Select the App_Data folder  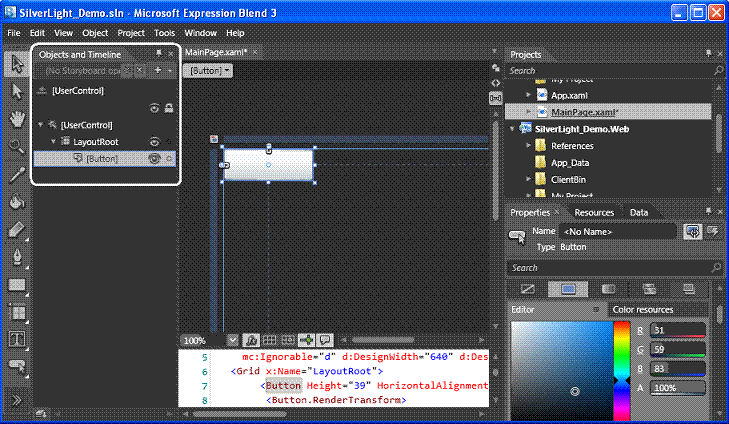pyautogui.click(x=570, y=163)
